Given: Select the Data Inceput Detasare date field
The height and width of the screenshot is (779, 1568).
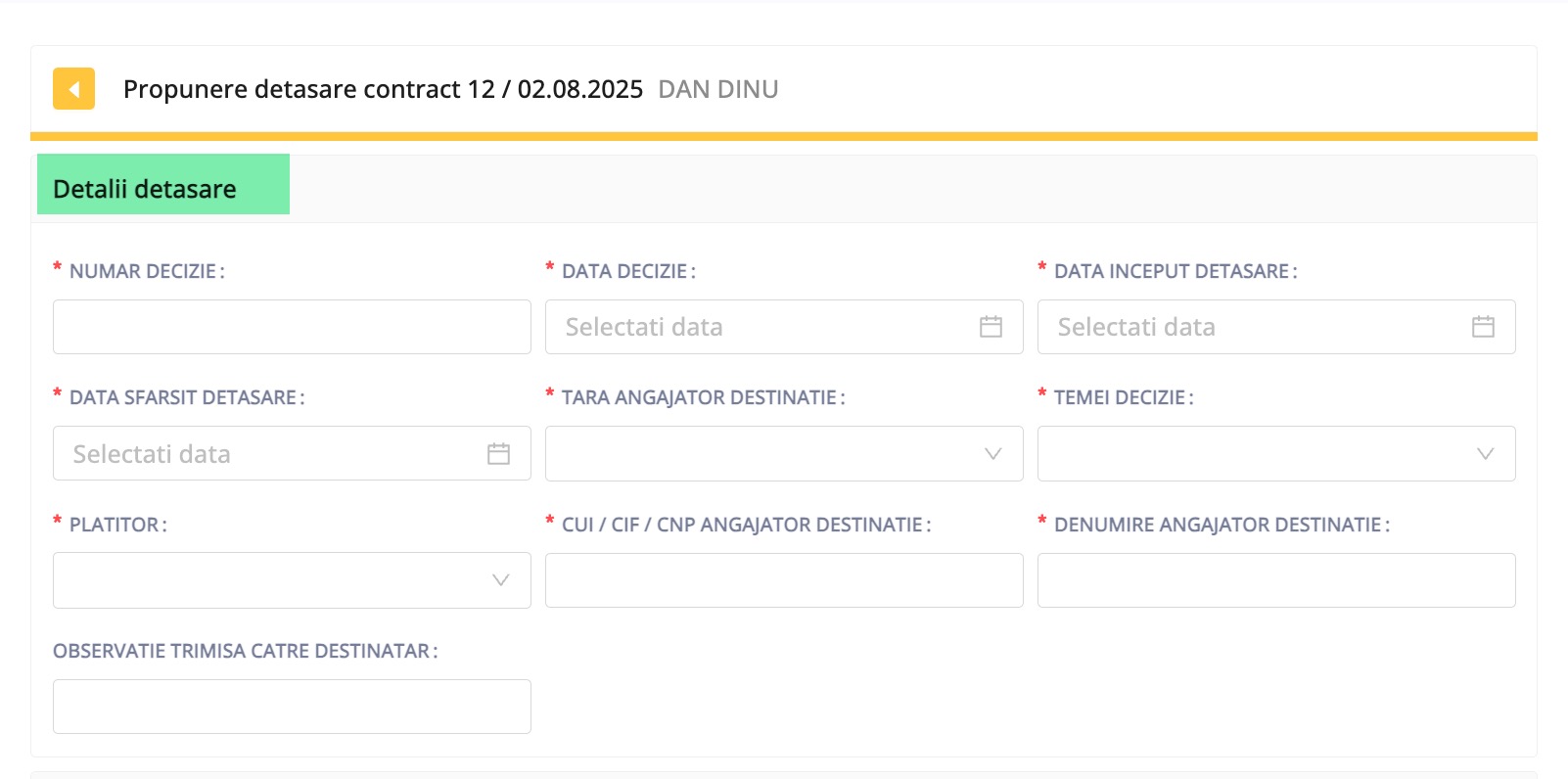Looking at the screenshot, I should (x=1276, y=327).
